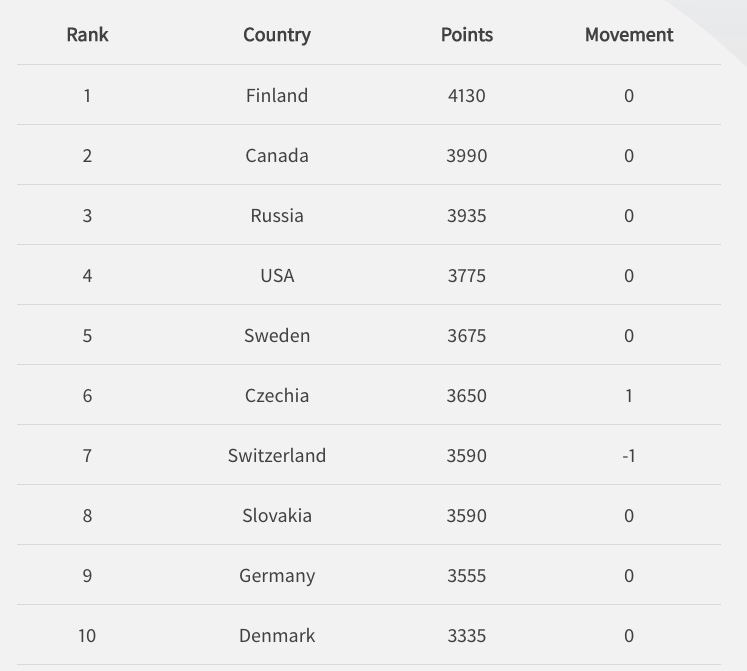The width and height of the screenshot is (747, 671).
Task: Click Denmark's 3335 points value
Action: (466, 636)
